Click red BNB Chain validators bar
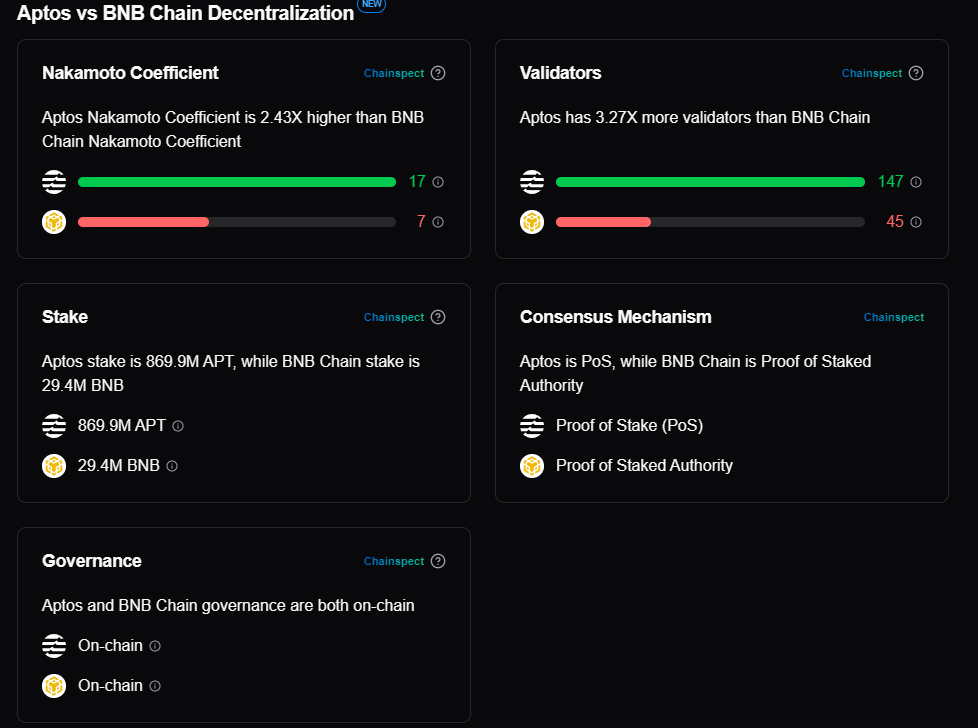The width and height of the screenshot is (978, 728). [603, 222]
